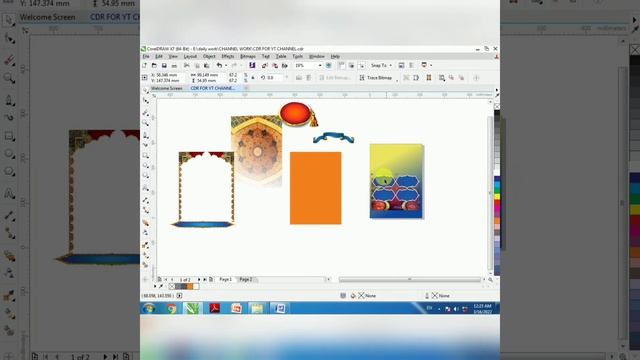Select the Pick tool in the toolbox
640x360 pixels.
pyautogui.click(x=145, y=91)
